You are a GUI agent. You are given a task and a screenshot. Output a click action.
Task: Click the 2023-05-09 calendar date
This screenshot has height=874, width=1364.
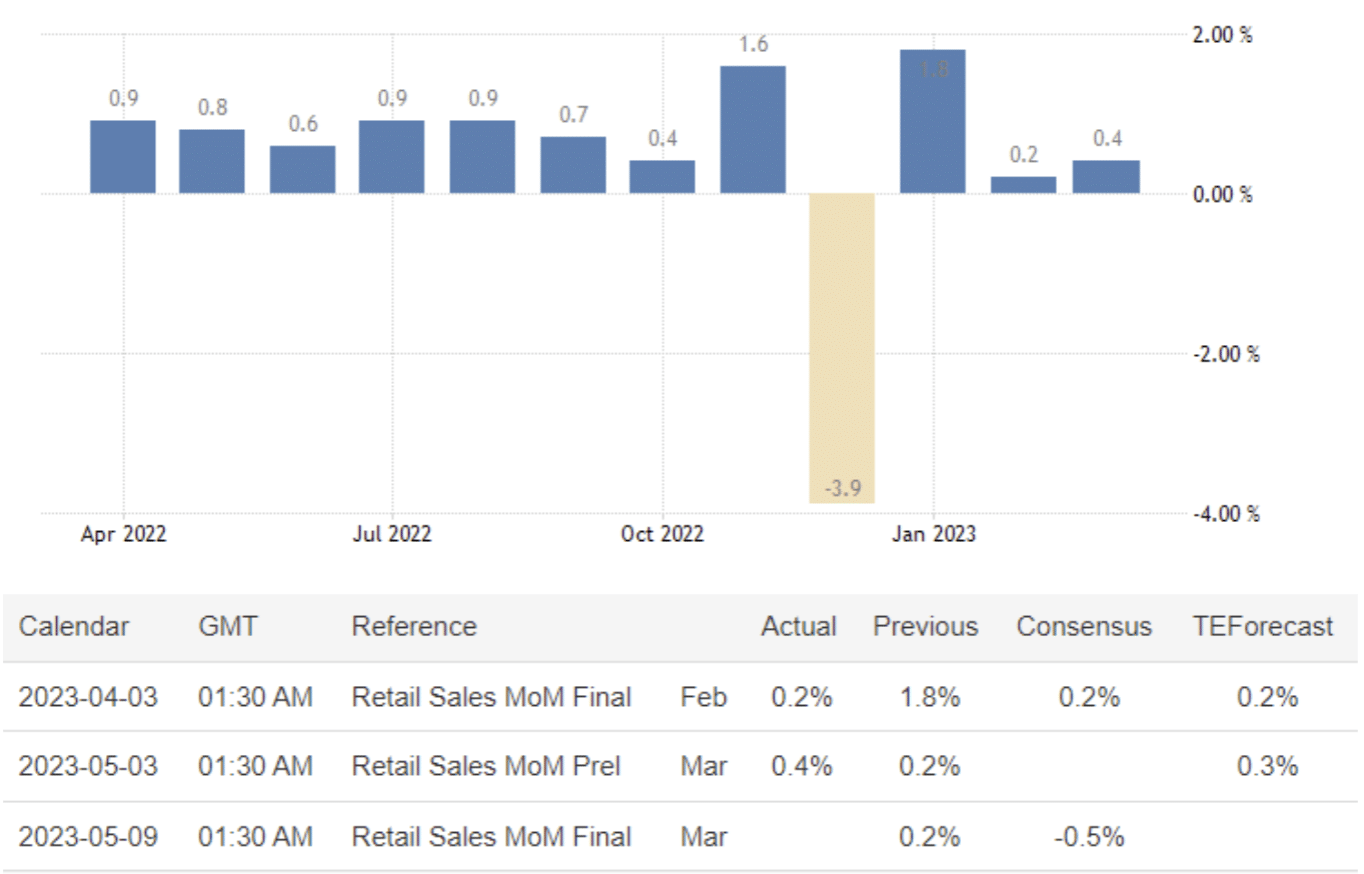click(x=88, y=836)
